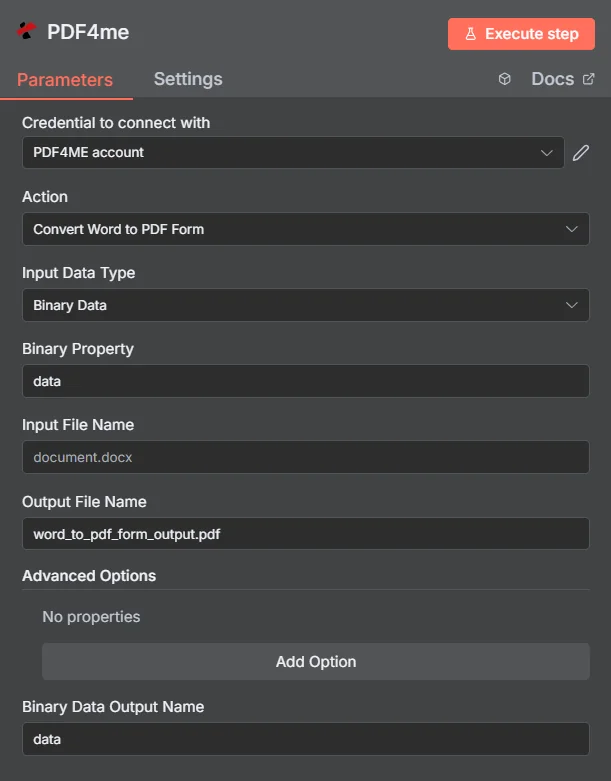Click the PDF4me logo icon

point(26,31)
